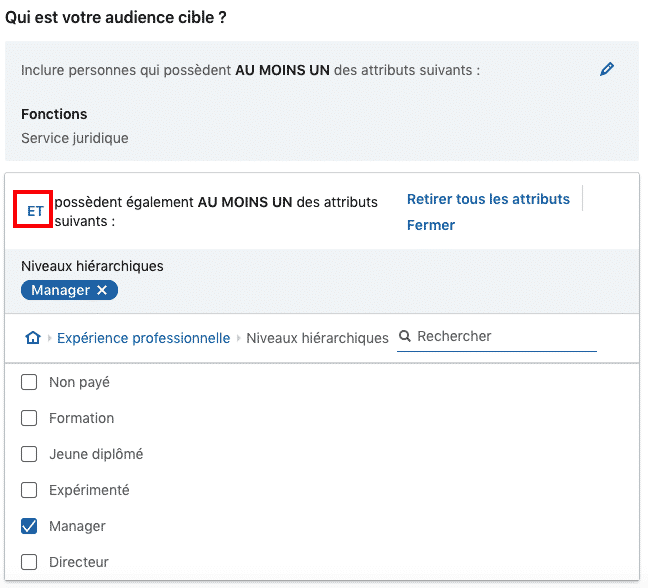This screenshot has width=648, height=588.
Task: Go to the home breadcrumb icon
Action: click(x=33, y=338)
